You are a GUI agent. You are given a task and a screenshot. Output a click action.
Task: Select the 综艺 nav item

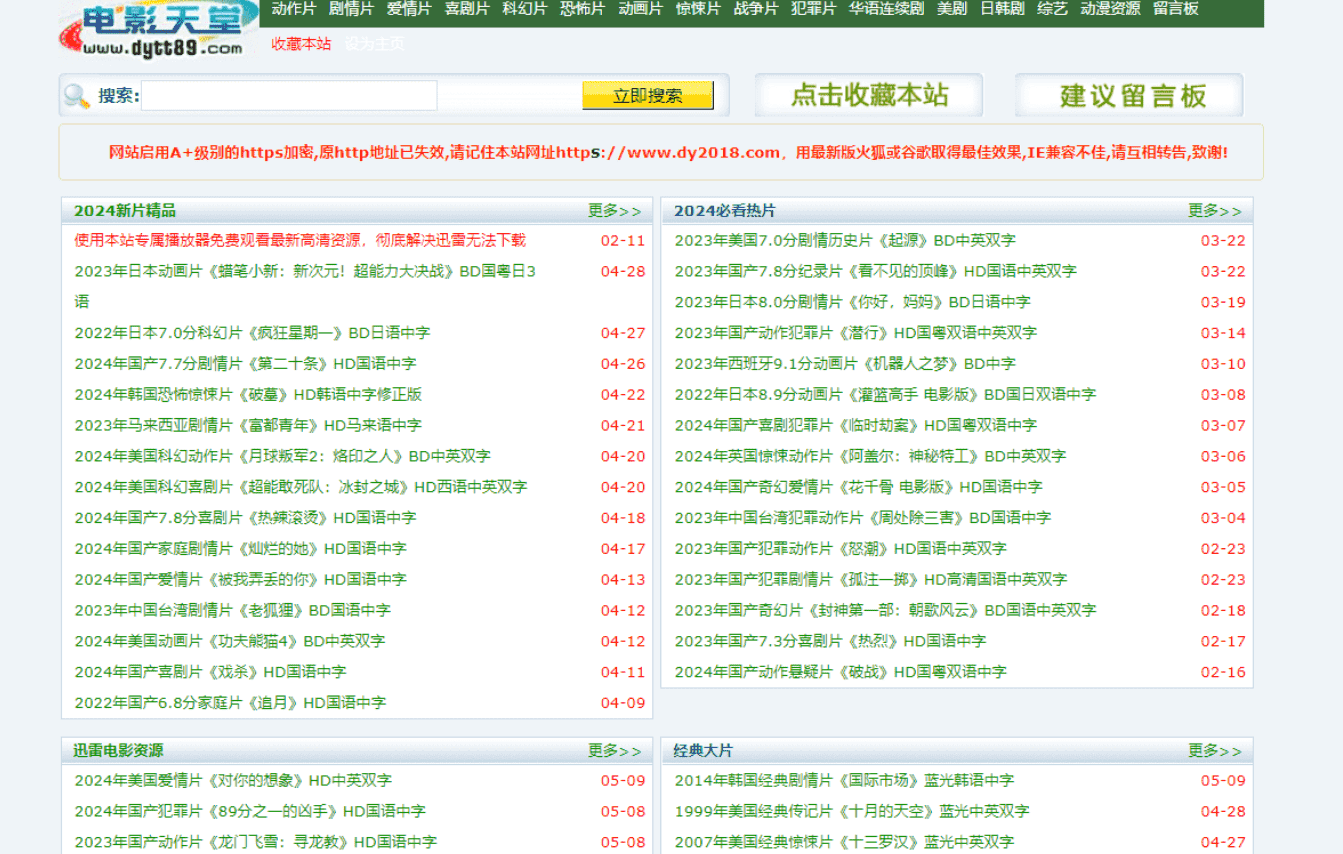[x=1052, y=9]
